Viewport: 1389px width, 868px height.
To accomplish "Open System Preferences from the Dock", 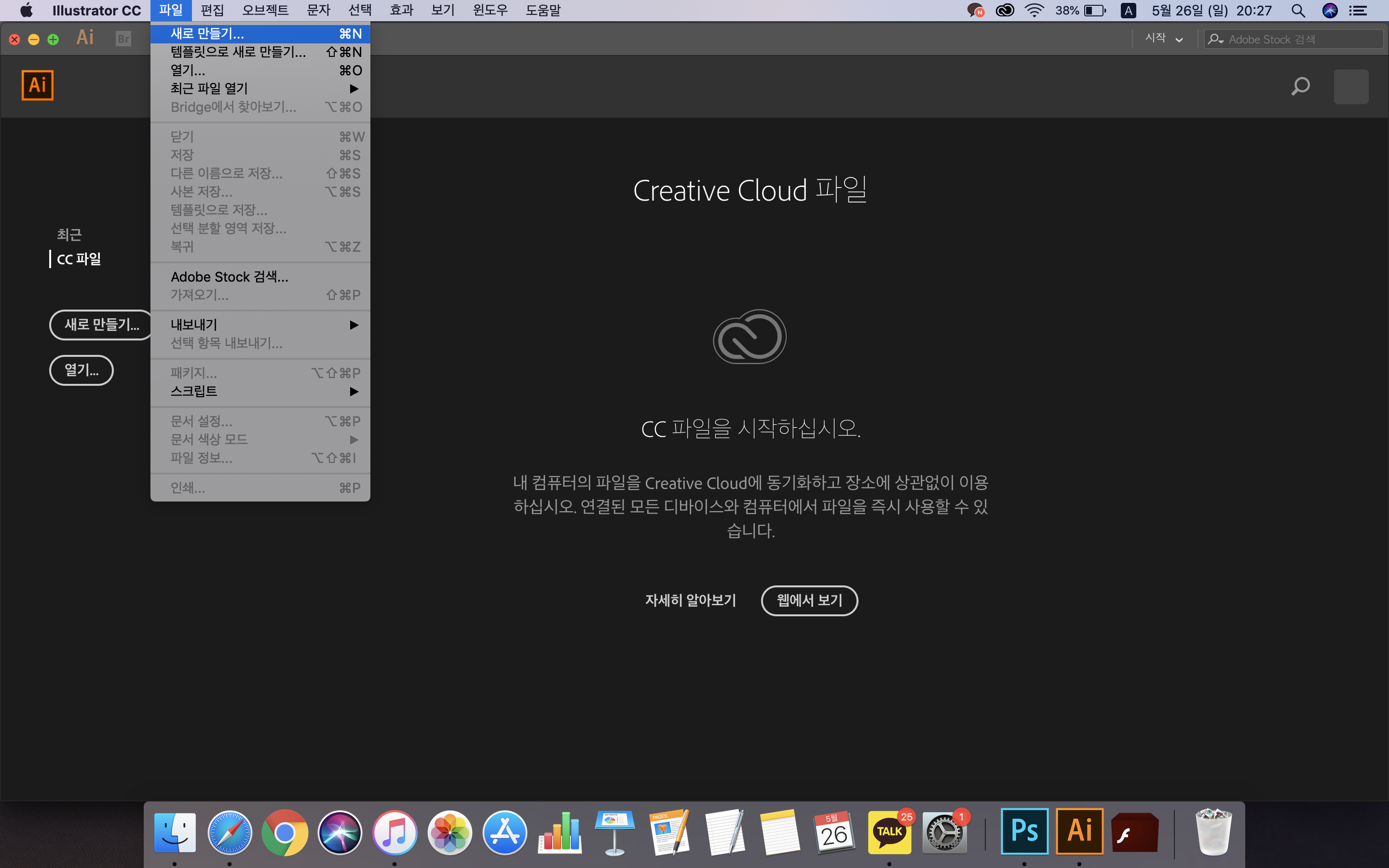I will [x=944, y=832].
